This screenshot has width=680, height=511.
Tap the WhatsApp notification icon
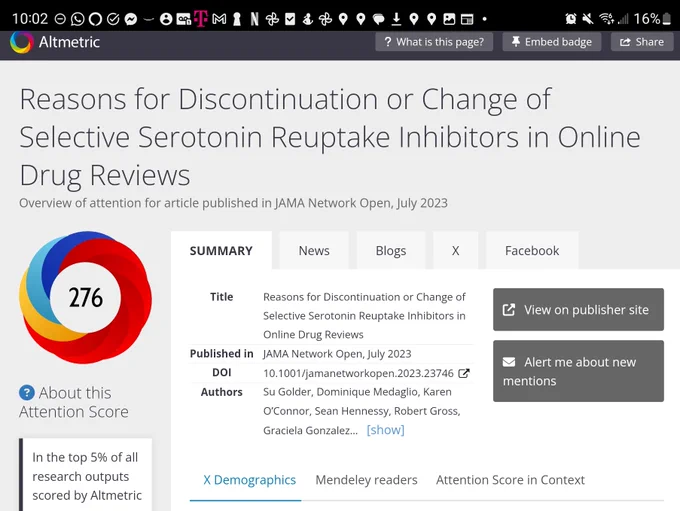click(x=78, y=19)
